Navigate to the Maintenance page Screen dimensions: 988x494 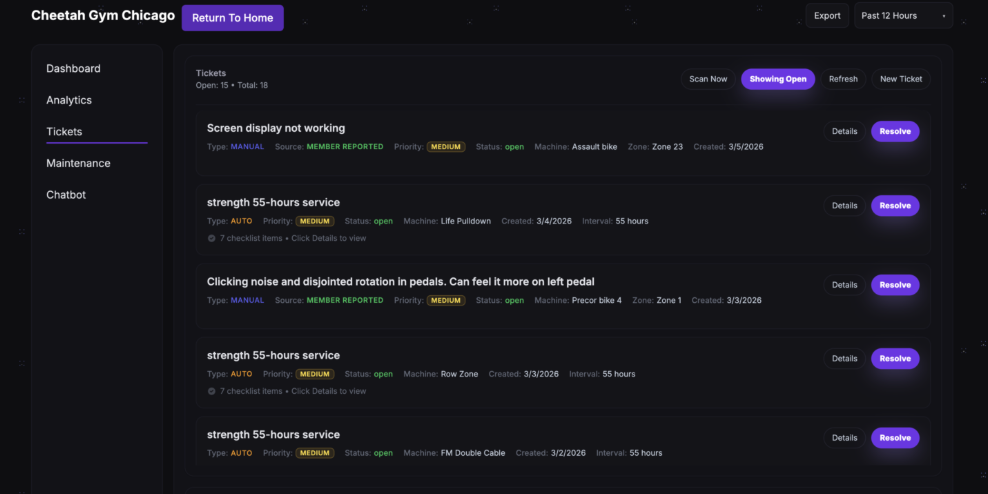pos(78,163)
